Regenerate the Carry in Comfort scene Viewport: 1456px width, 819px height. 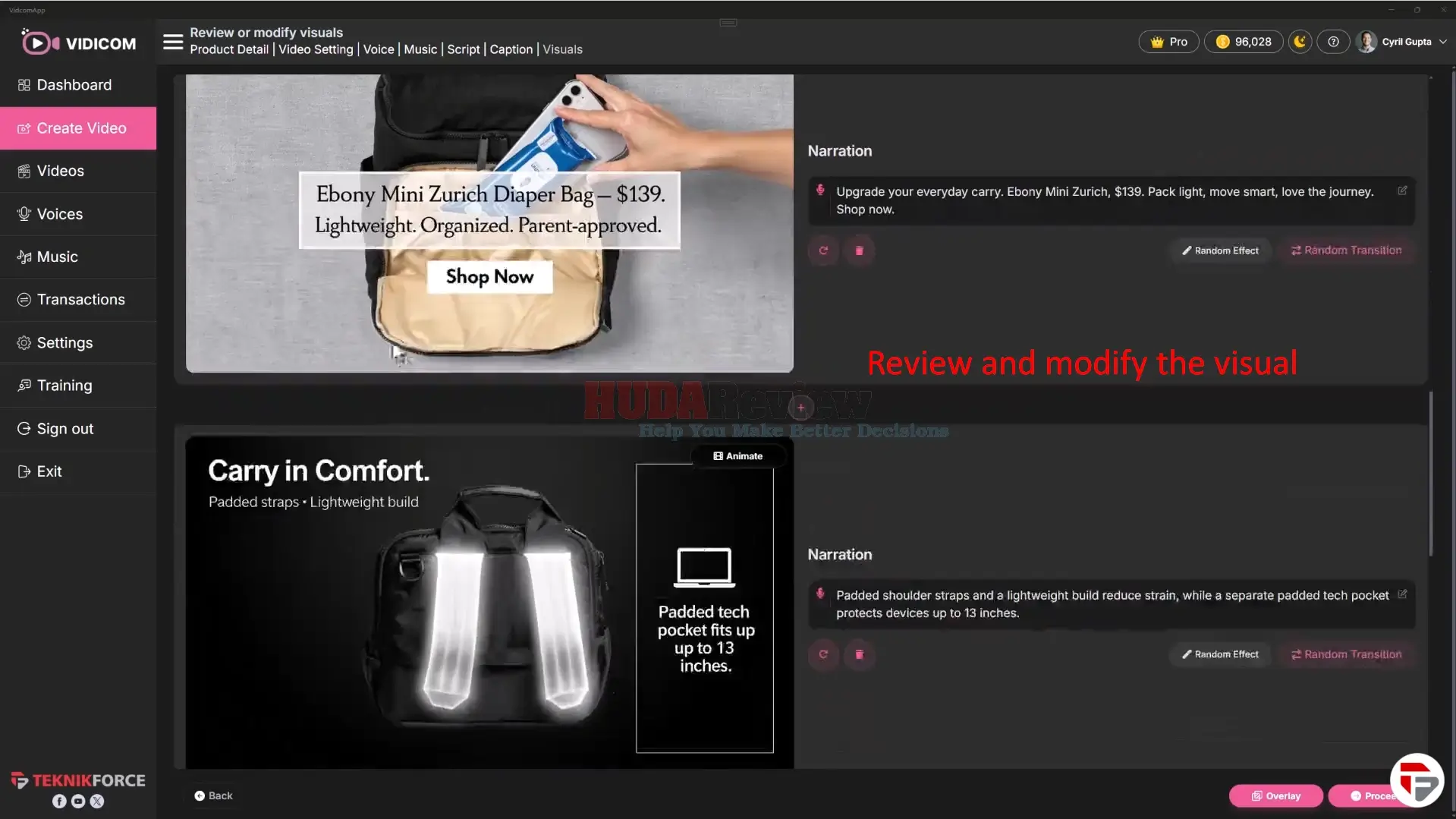pos(823,654)
